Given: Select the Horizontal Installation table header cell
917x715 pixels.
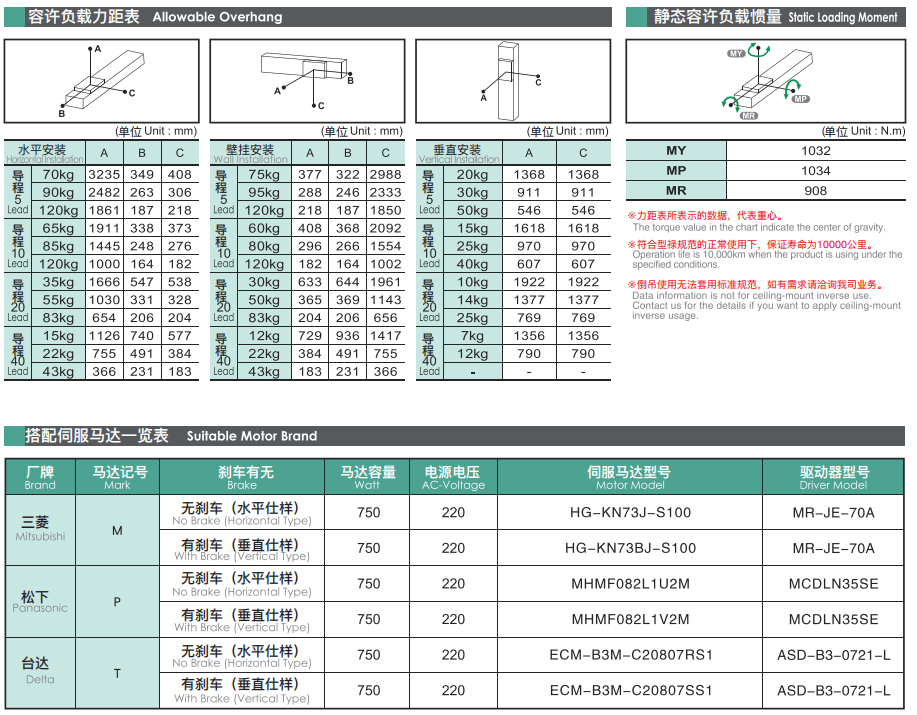Looking at the screenshot, I should point(45,153).
